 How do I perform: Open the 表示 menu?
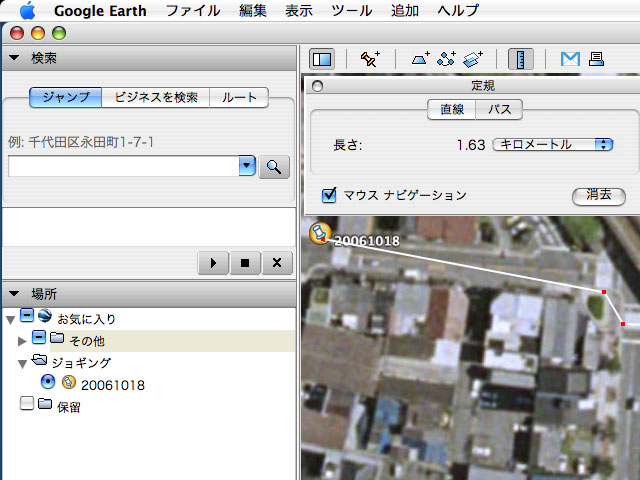point(299,11)
